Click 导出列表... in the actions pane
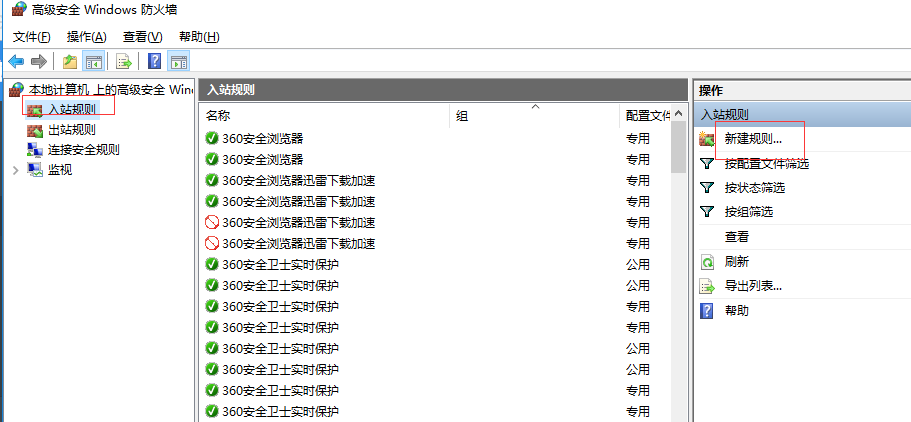The width and height of the screenshot is (911, 422). pyautogui.click(x=753, y=286)
